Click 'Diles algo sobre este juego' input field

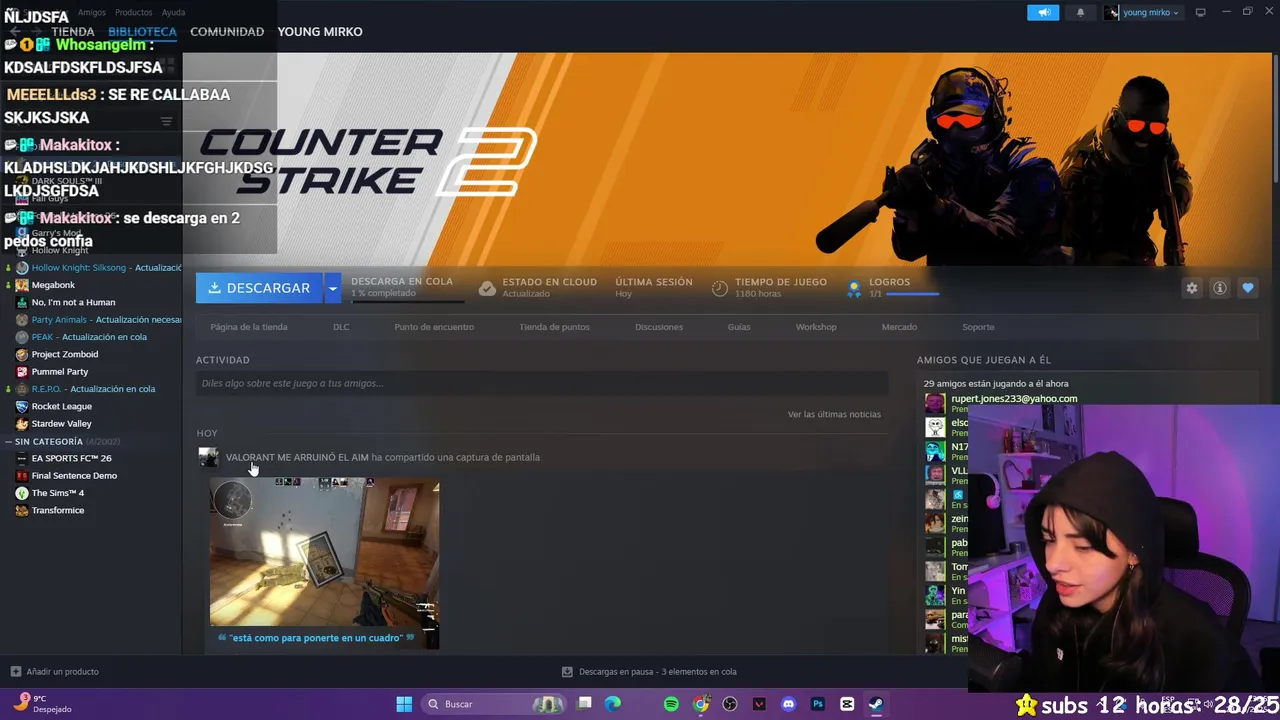click(x=542, y=383)
